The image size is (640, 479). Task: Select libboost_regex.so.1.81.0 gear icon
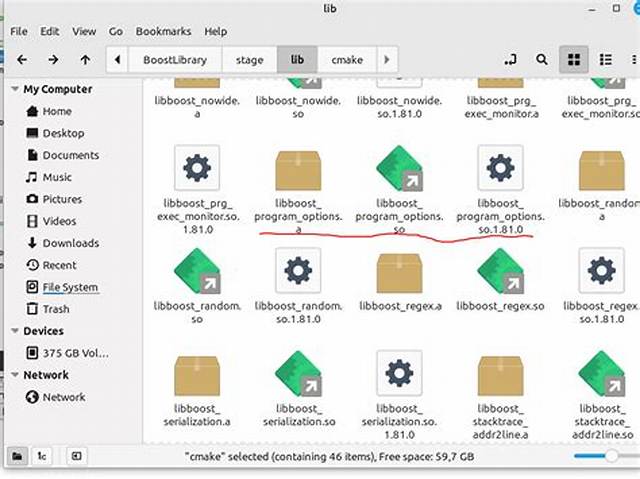[602, 271]
